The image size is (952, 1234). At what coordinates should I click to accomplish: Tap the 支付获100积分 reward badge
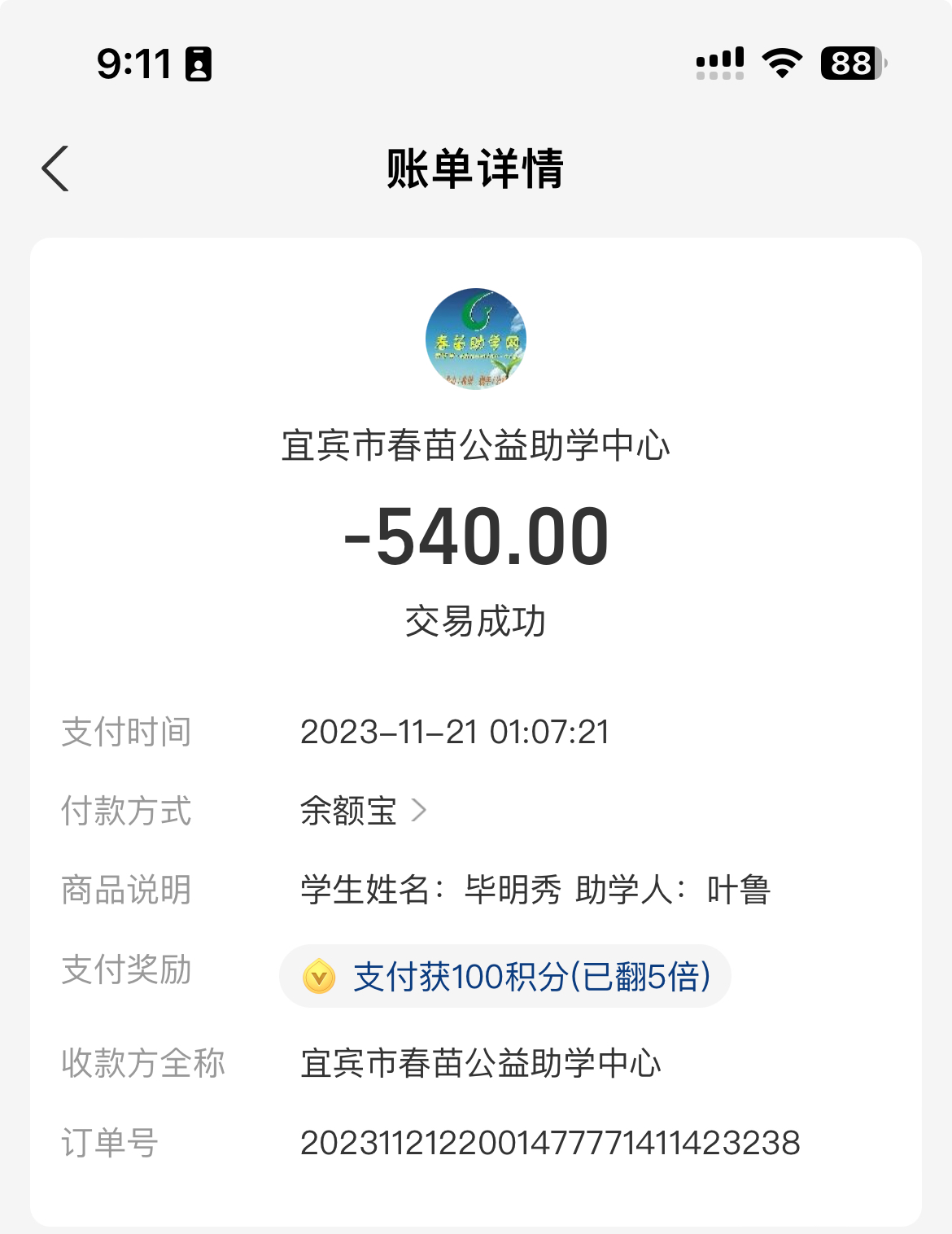click(505, 976)
